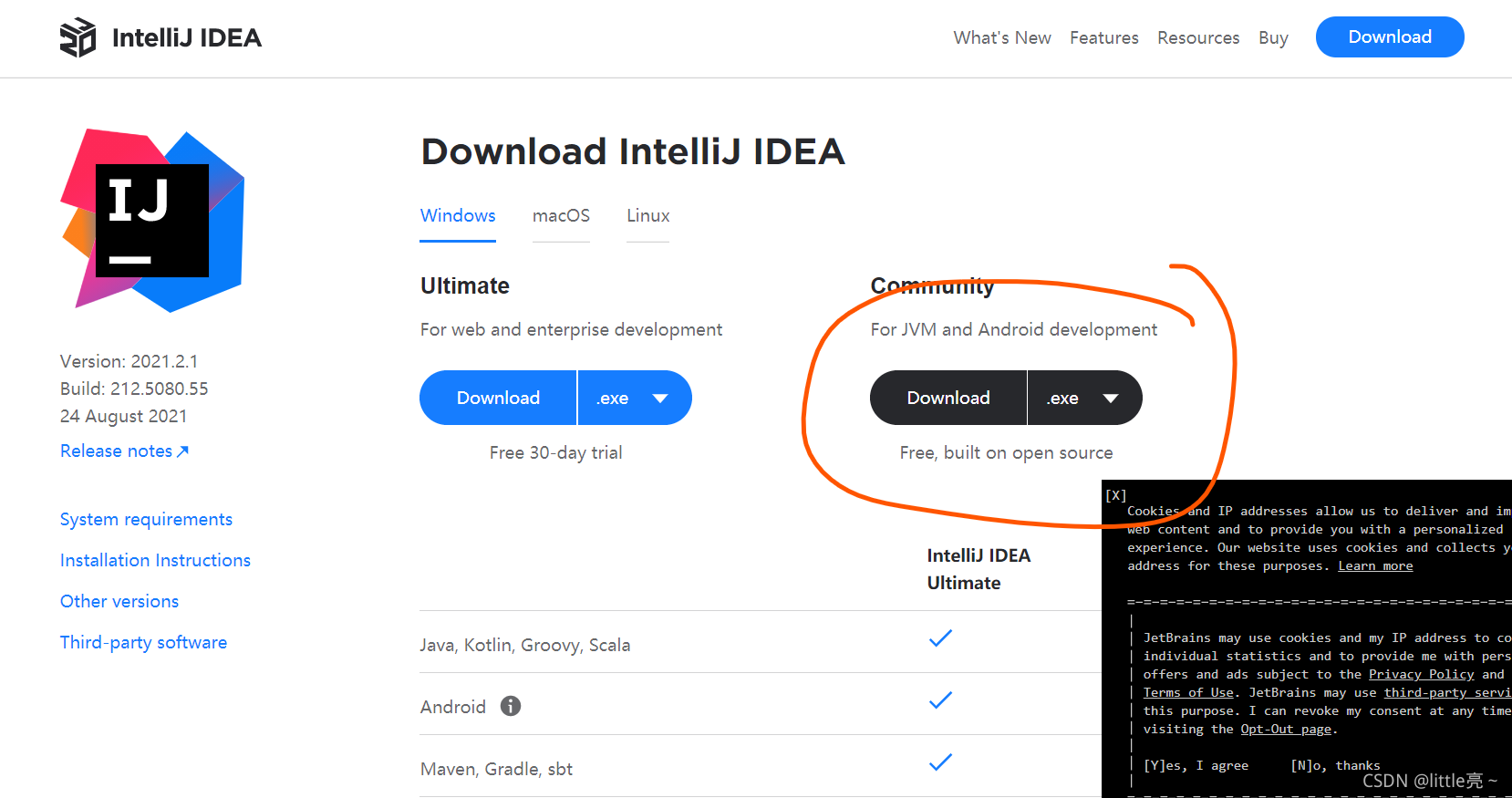Viewport: 1512px width, 798px height.
Task: Choose [Y]es, I agree for cookies
Action: (1196, 765)
